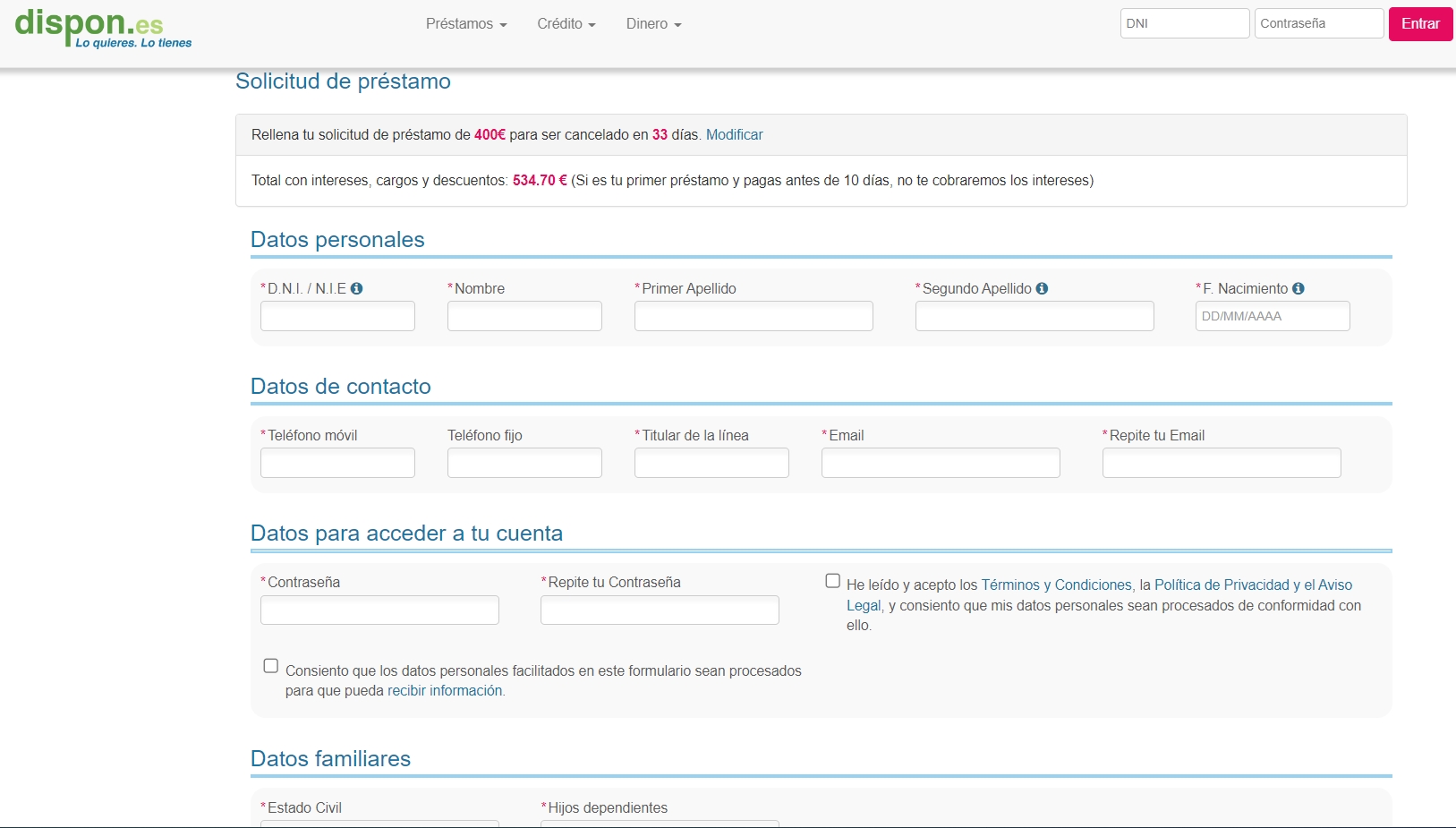Image resolution: width=1456 pixels, height=828 pixels.
Task: Click the Datos familiares section heading
Action: pos(330,759)
